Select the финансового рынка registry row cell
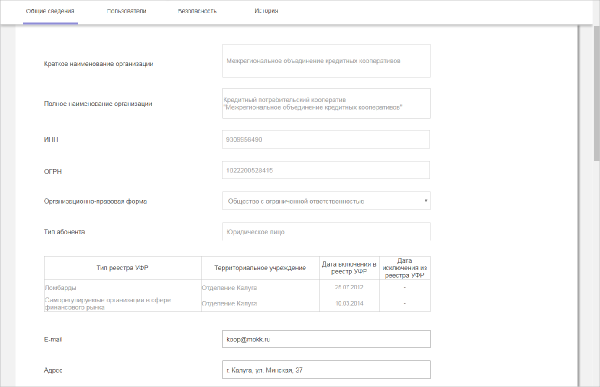 pos(123,304)
